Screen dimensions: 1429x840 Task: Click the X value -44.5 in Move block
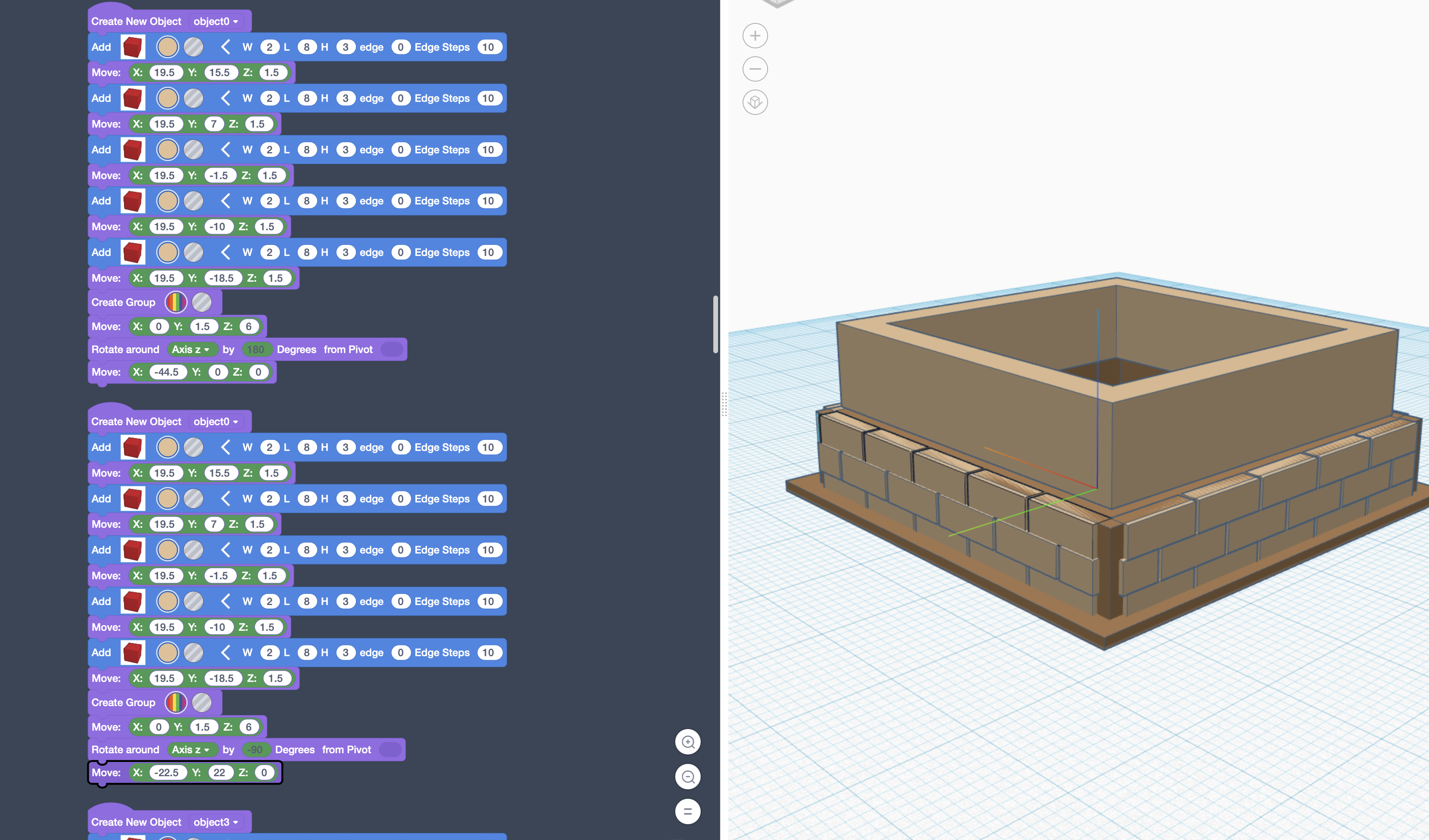click(x=167, y=372)
